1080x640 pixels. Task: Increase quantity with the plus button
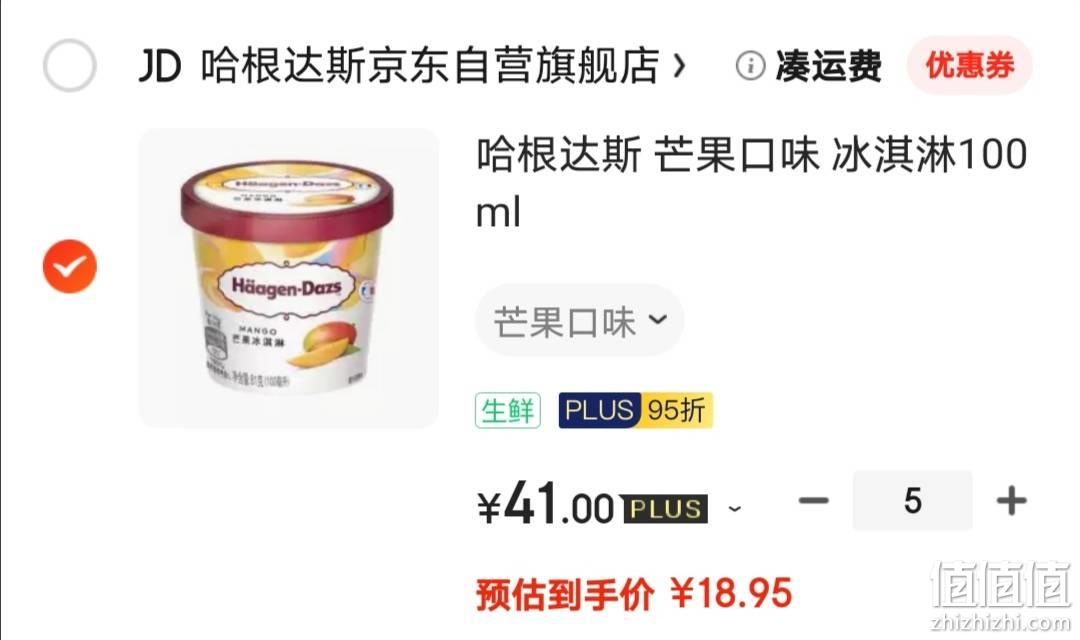(x=1011, y=500)
